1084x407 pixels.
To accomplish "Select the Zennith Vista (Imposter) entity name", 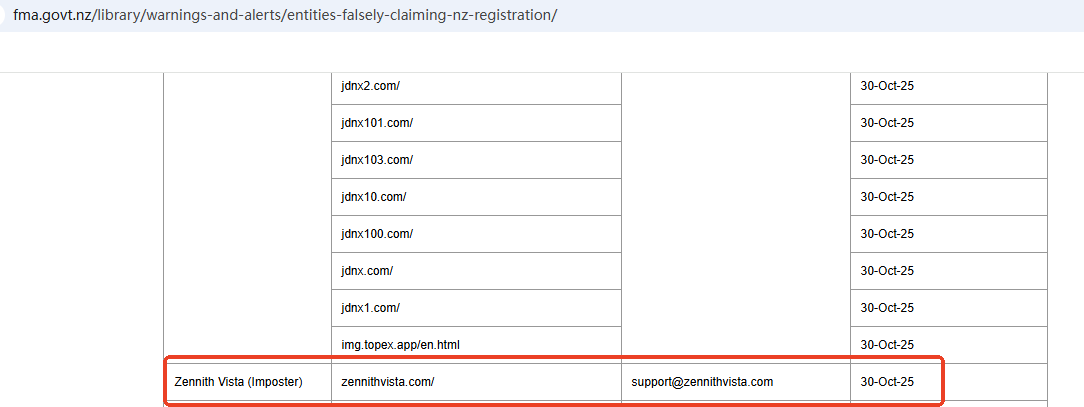I will point(238,382).
